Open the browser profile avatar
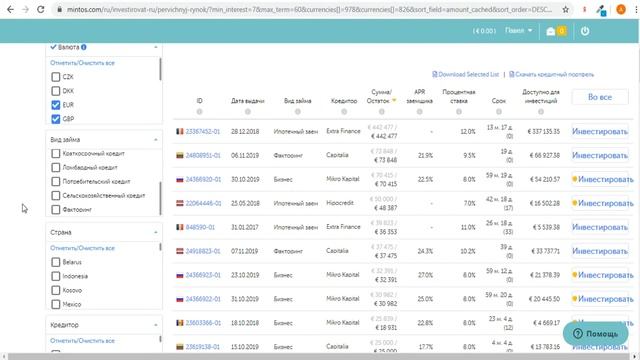The height and width of the screenshot is (360, 640). (621, 9)
